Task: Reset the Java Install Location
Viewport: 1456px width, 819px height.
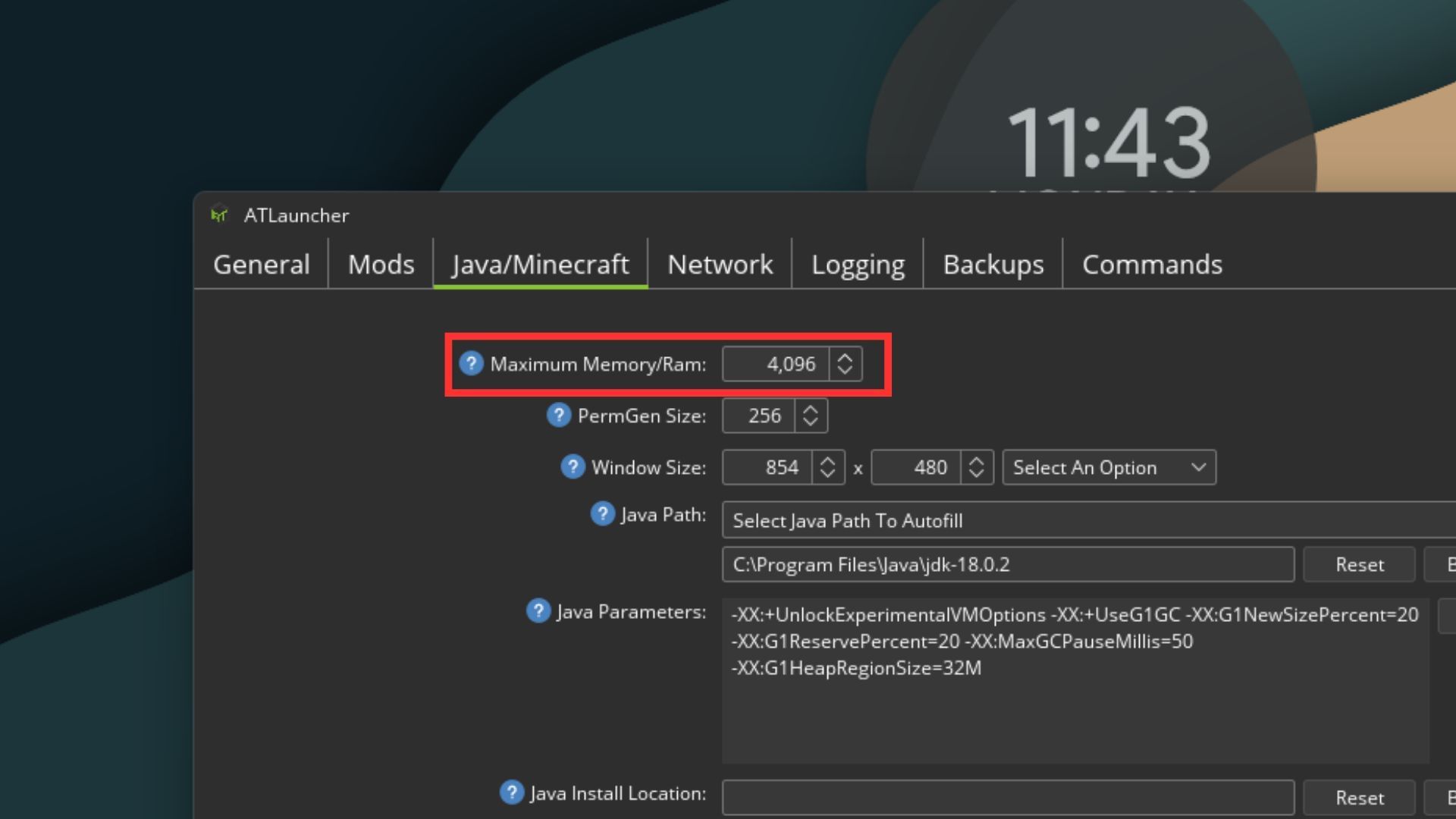Action: coord(1358,797)
